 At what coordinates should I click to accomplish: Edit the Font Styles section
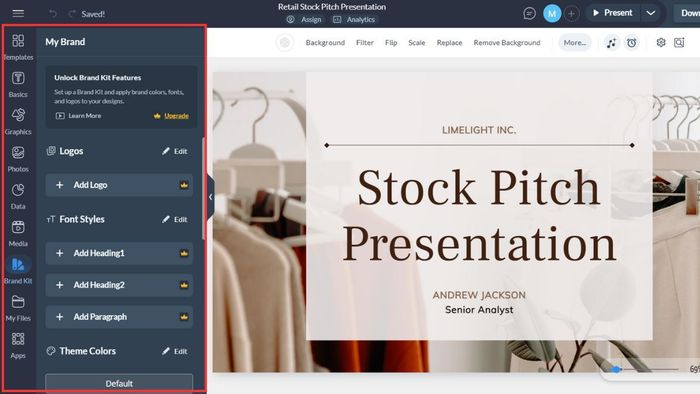175,220
